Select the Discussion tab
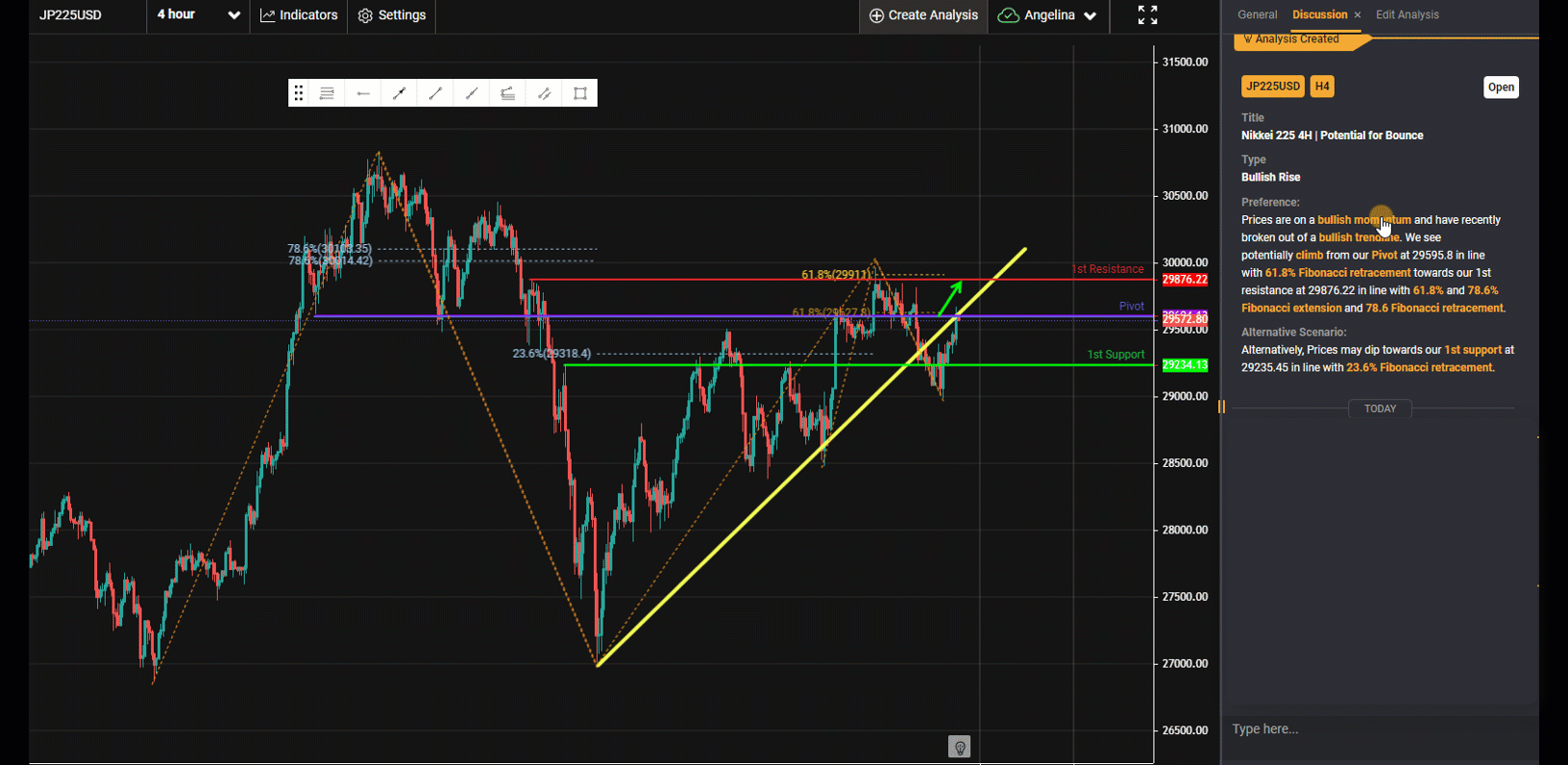1568x765 pixels. click(1319, 14)
